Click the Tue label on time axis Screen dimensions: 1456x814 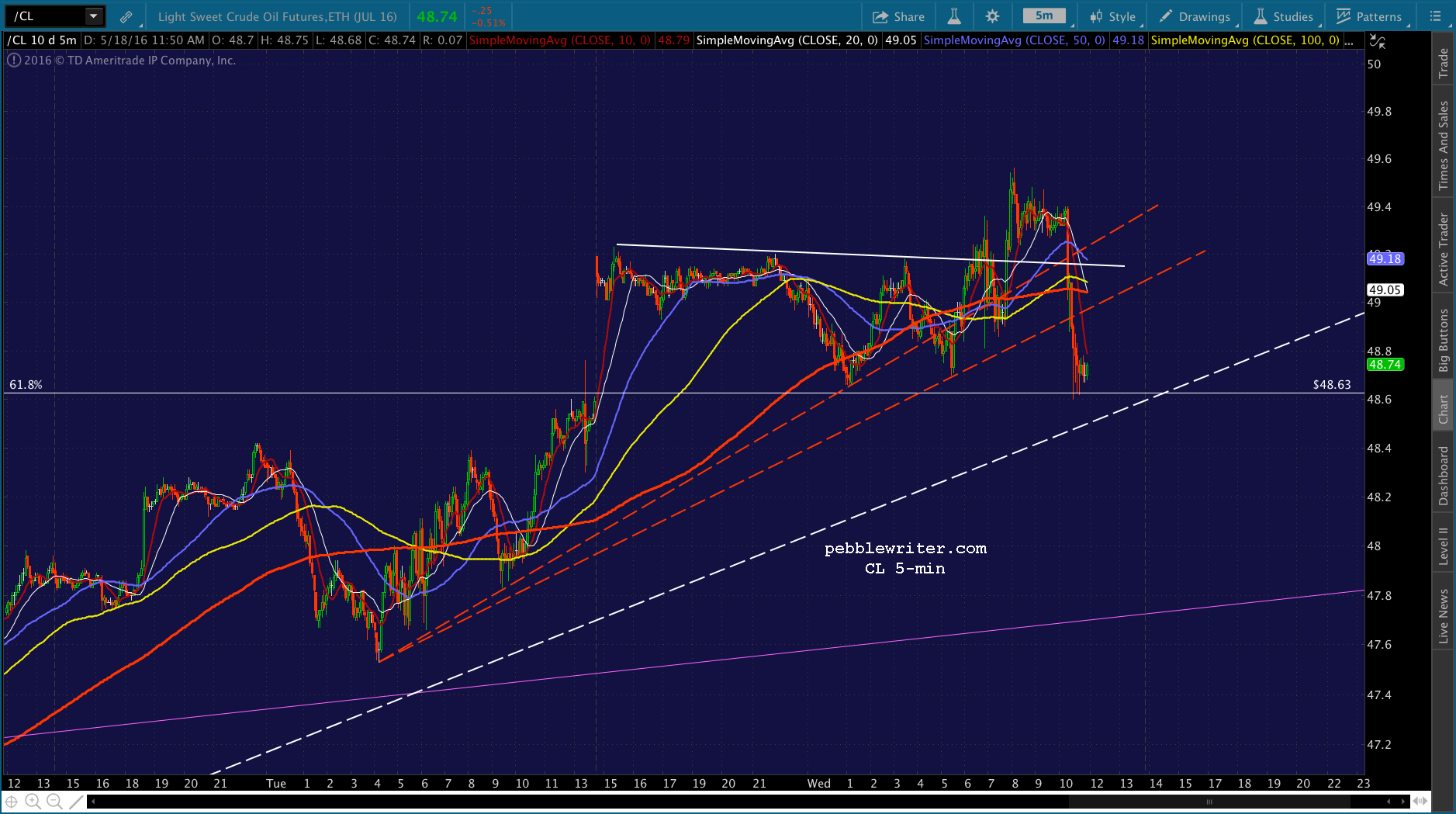(276, 784)
